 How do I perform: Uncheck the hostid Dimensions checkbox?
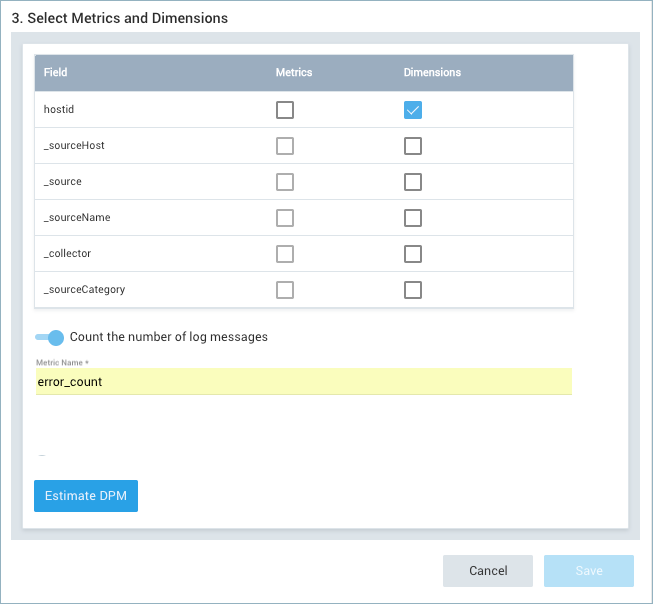click(x=413, y=110)
